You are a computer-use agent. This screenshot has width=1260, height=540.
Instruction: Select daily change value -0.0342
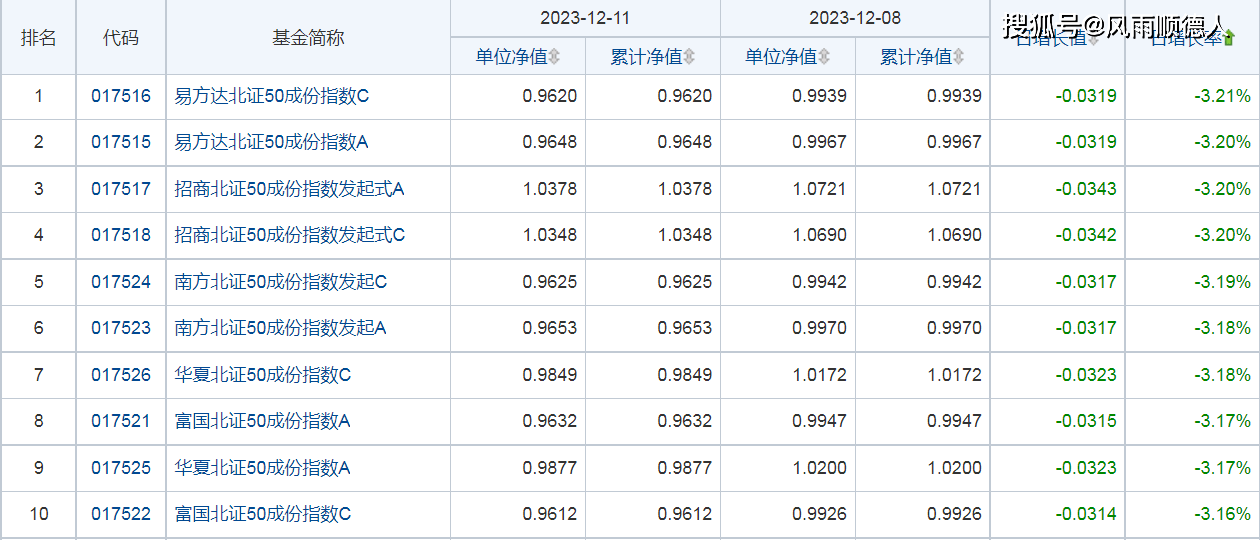[x=1086, y=235]
